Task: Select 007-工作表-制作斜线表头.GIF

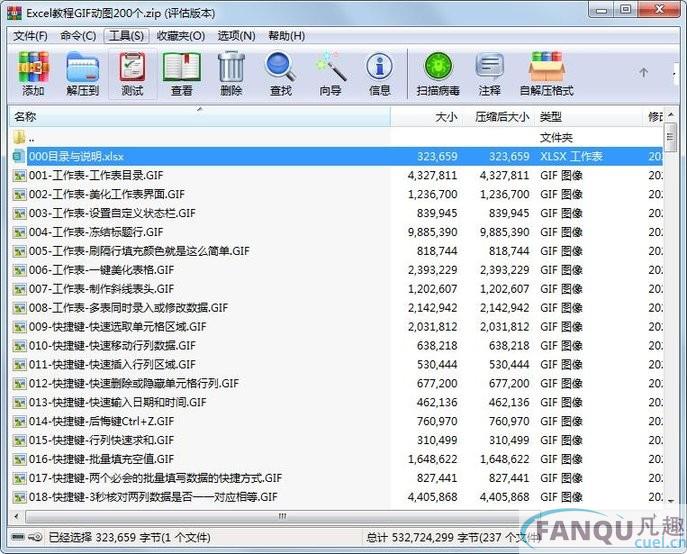Action: click(x=102, y=289)
